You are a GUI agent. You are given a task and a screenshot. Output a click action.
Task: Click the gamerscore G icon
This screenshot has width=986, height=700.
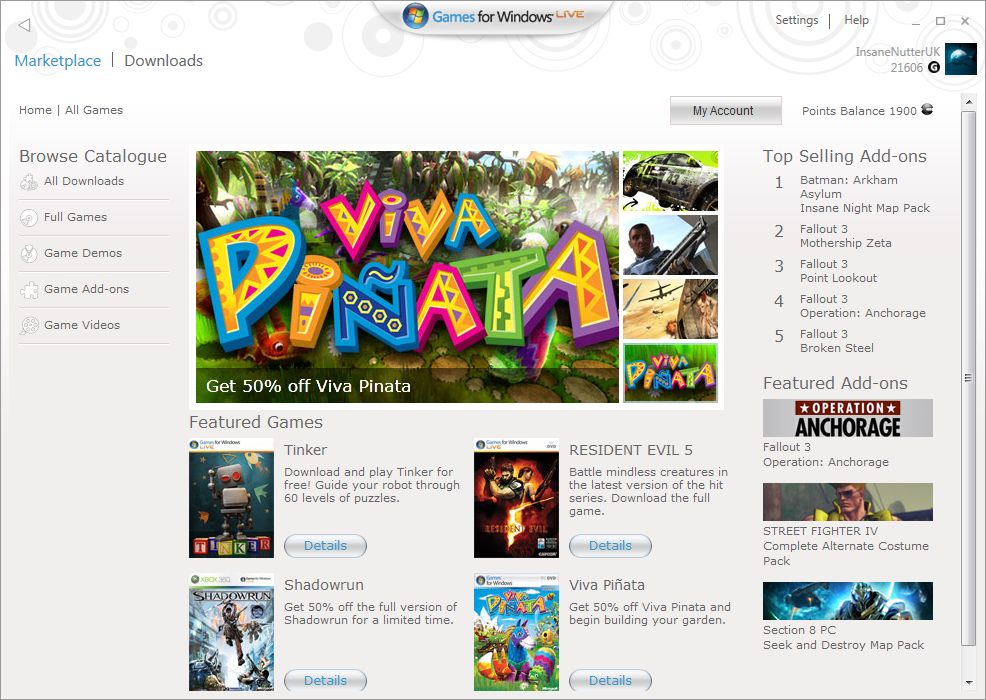(934, 67)
